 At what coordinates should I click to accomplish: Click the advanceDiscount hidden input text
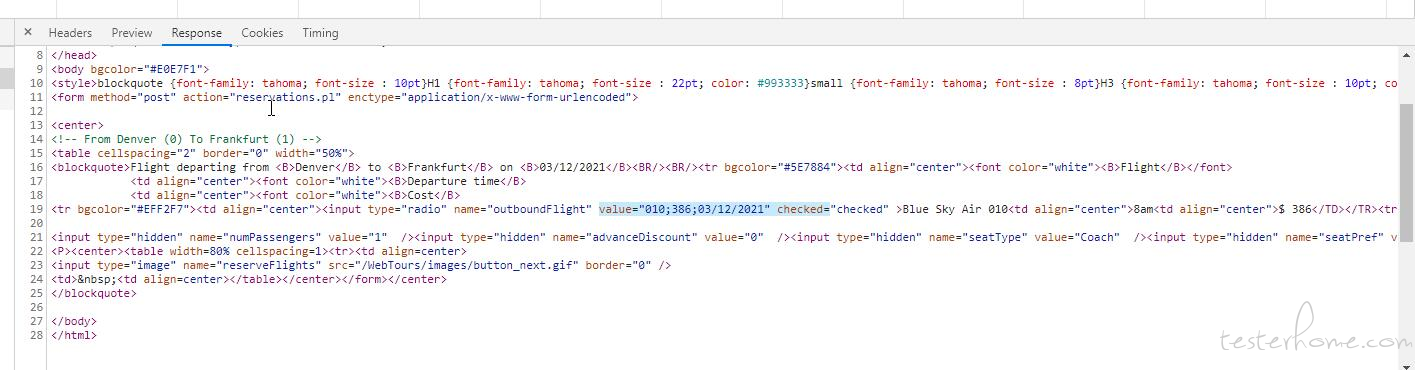(595, 238)
